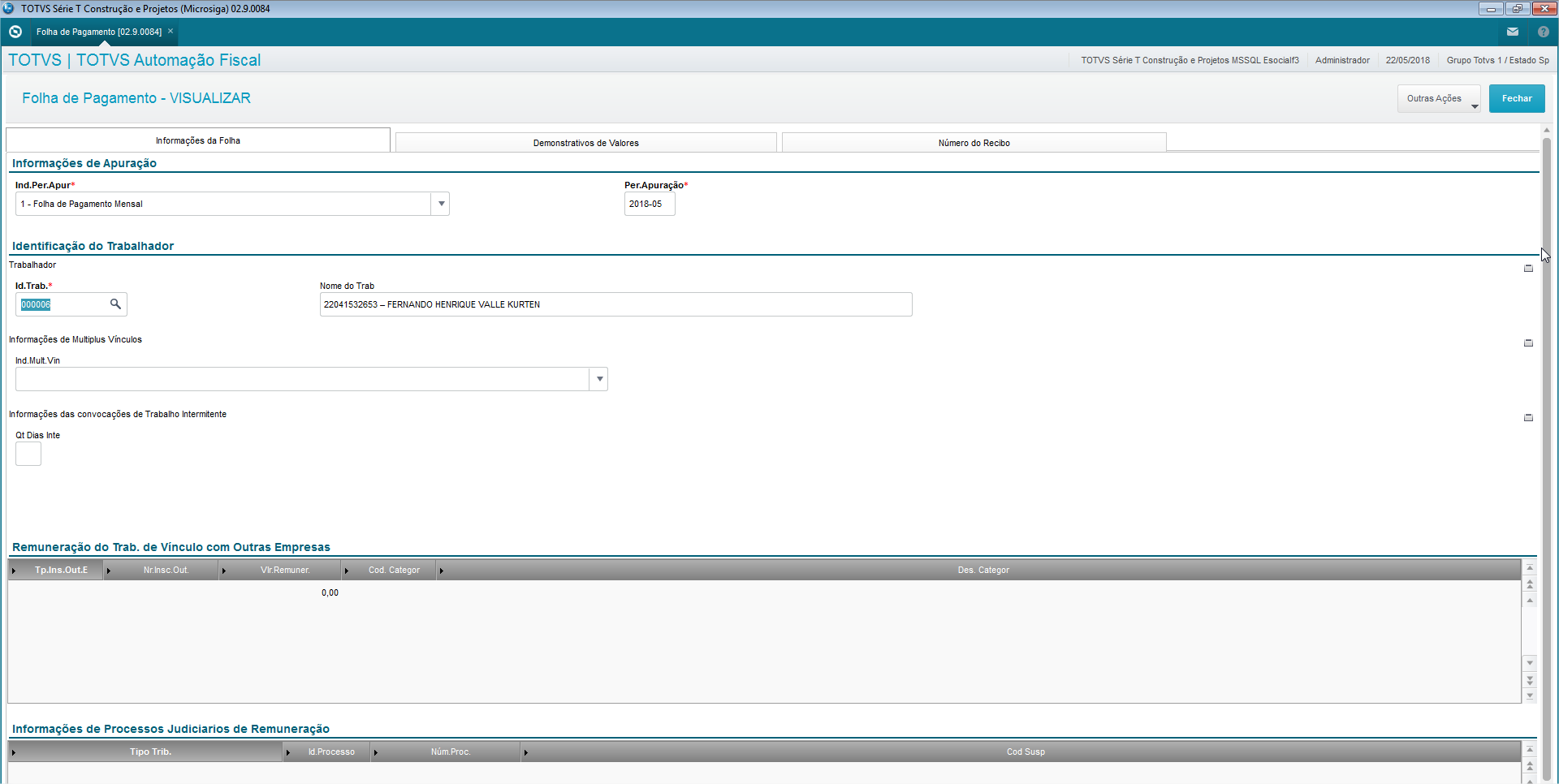Switch to the Demonstrativos de Valores tab
Viewport: 1559px width, 784px height.
pos(586,143)
